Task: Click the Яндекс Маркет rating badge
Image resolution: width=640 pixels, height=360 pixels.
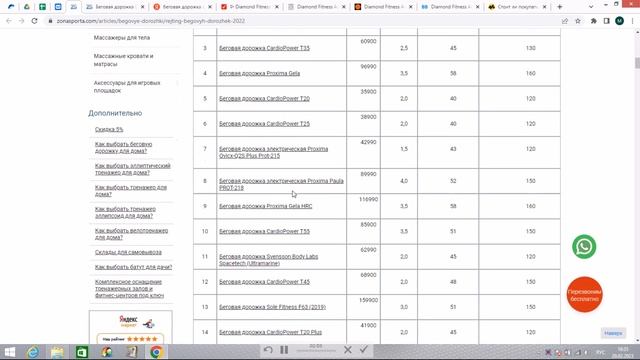Action: point(131,327)
